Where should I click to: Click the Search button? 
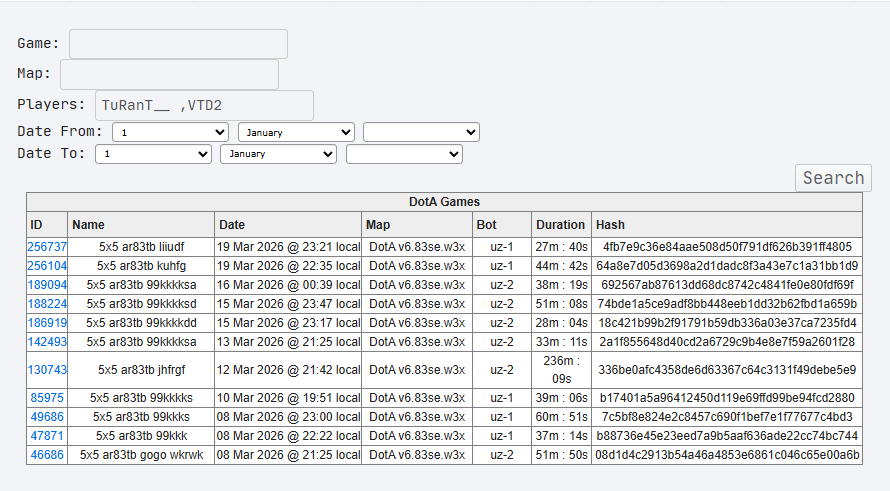(x=833, y=178)
